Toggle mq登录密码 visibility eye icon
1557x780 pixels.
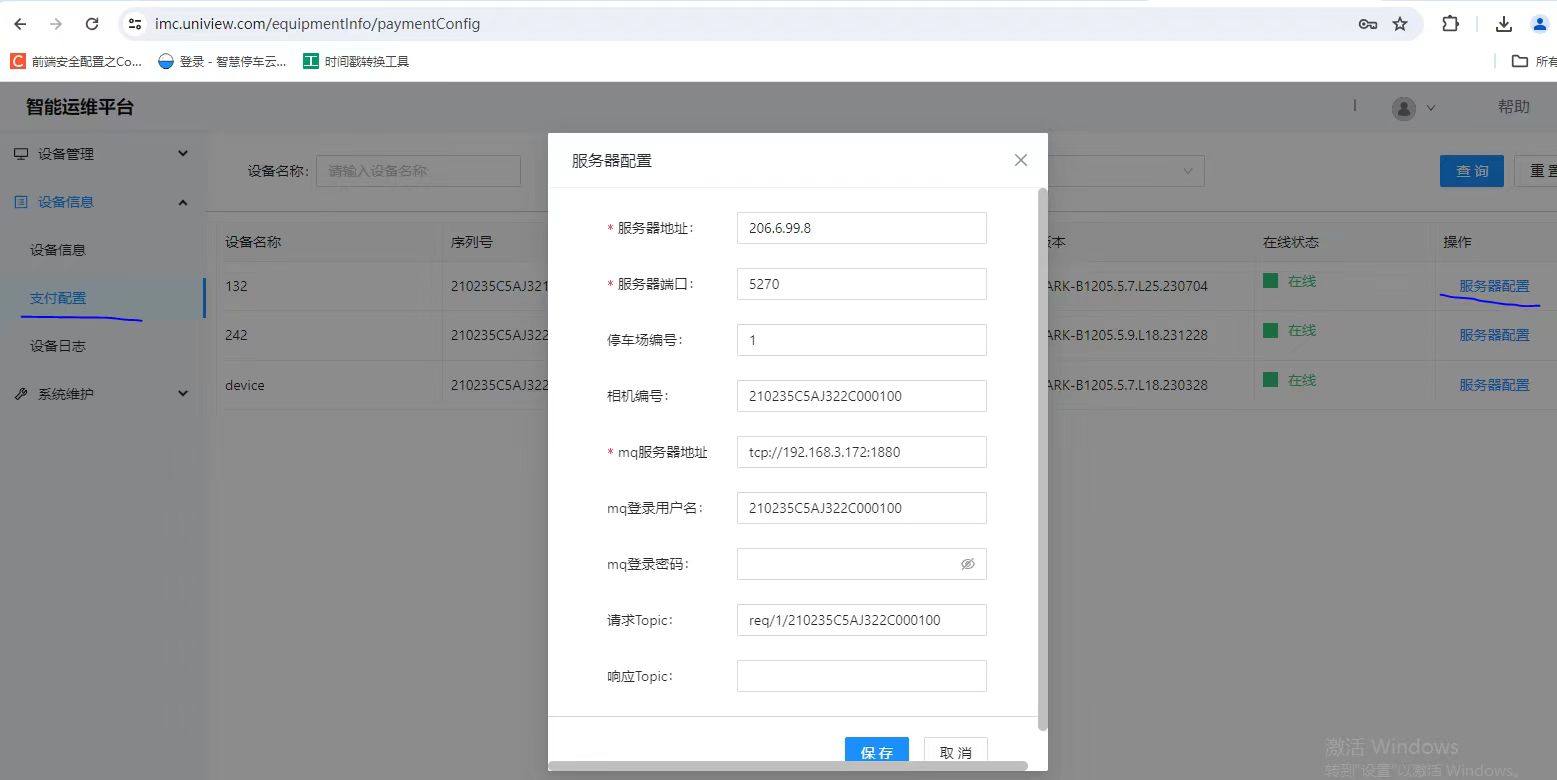point(967,564)
